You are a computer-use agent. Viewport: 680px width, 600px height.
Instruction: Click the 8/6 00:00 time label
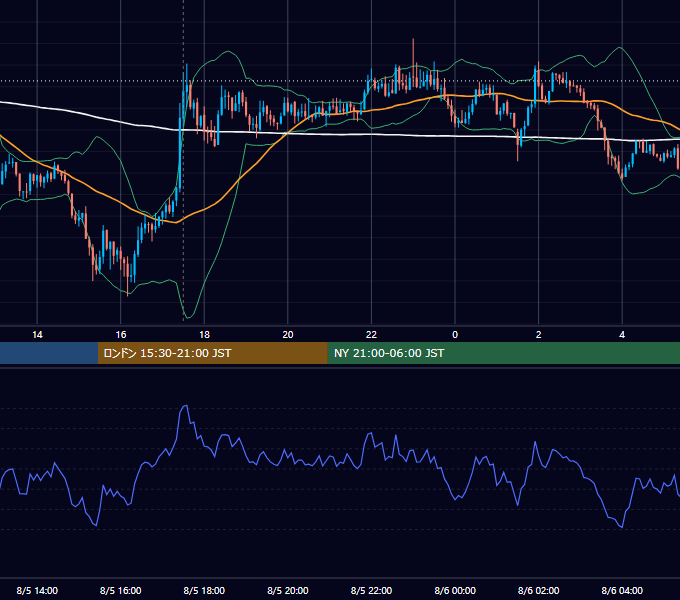[455, 590]
